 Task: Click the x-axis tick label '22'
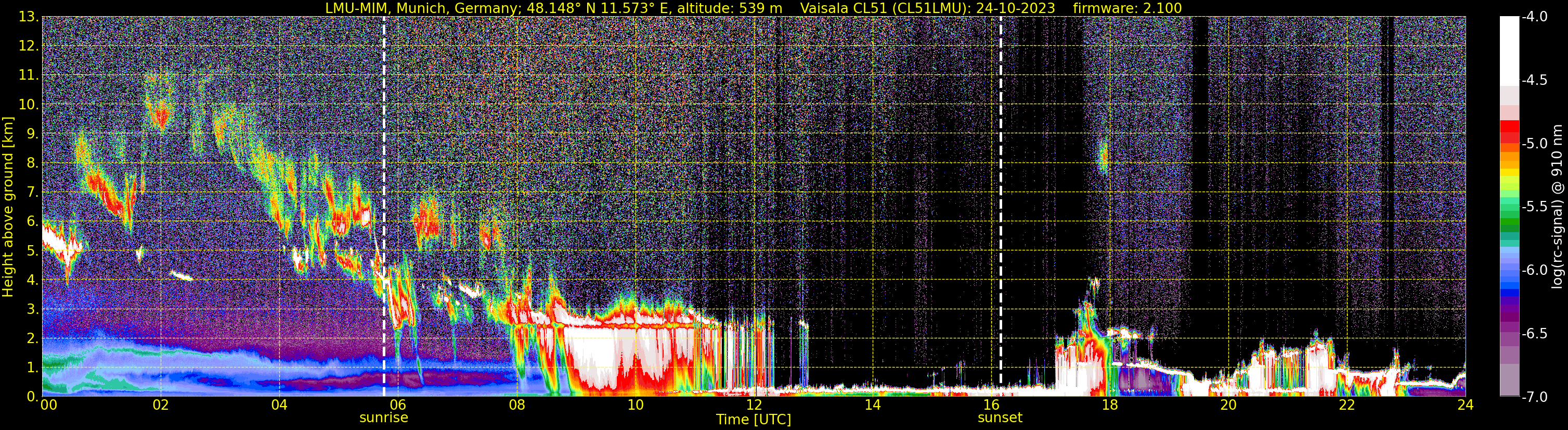(x=1347, y=405)
